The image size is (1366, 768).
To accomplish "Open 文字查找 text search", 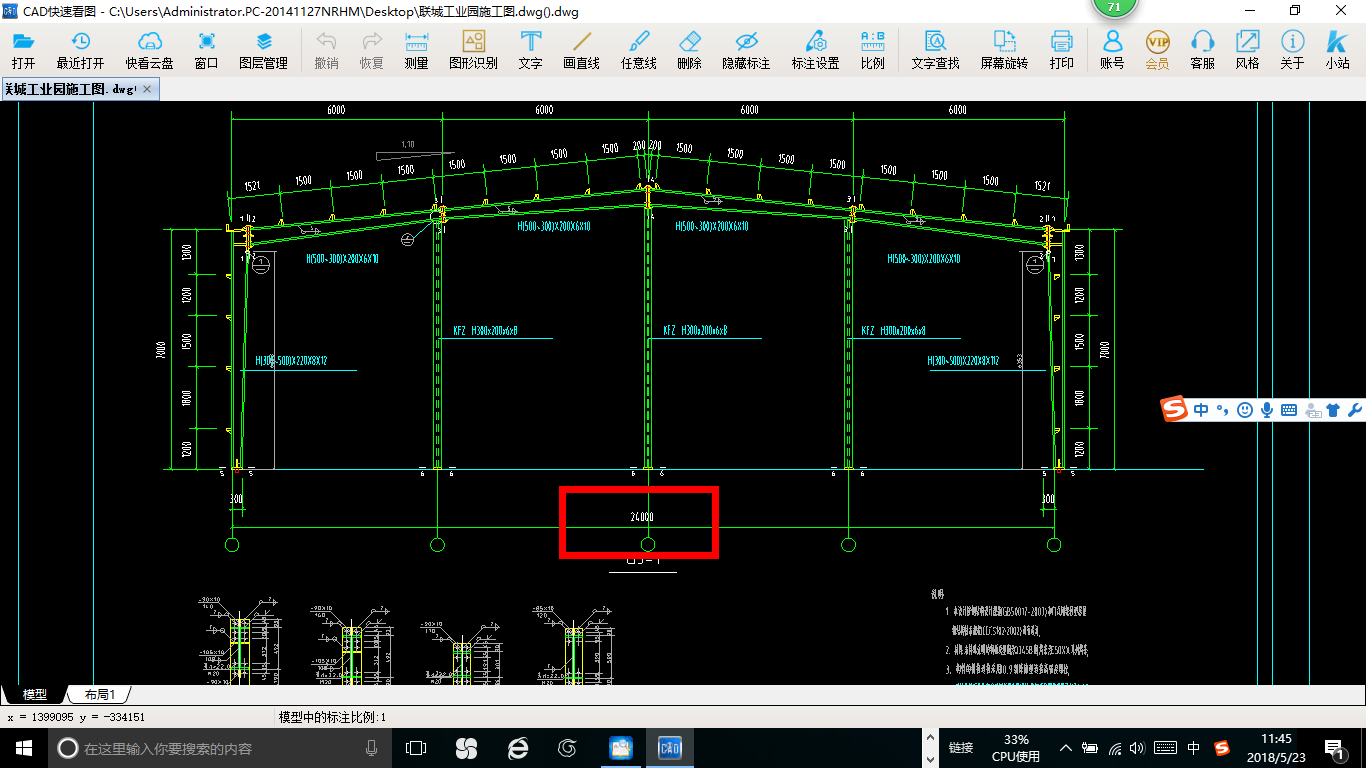I will tap(935, 49).
